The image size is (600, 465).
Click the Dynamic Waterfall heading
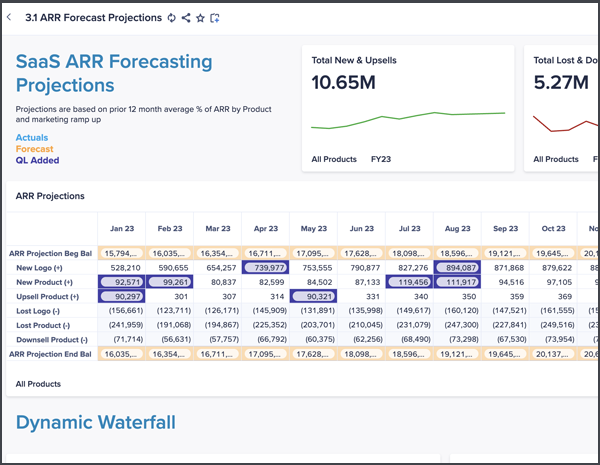[x=96, y=423]
